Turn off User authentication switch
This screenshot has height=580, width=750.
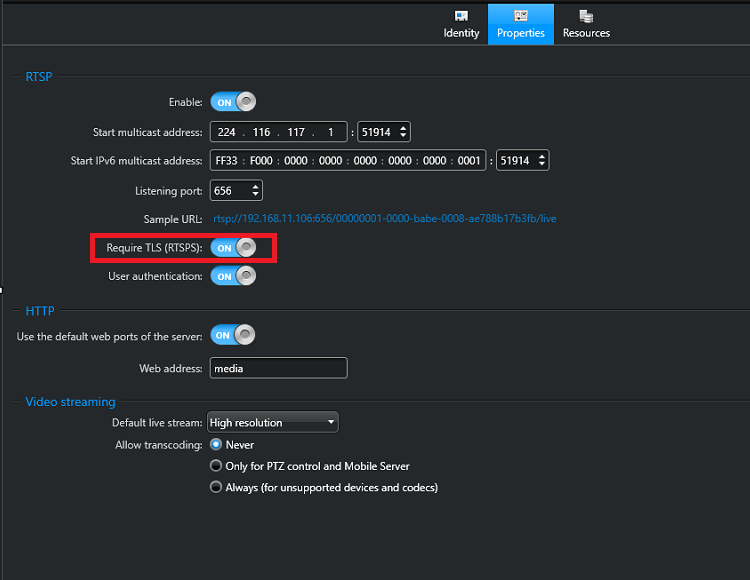pos(233,276)
